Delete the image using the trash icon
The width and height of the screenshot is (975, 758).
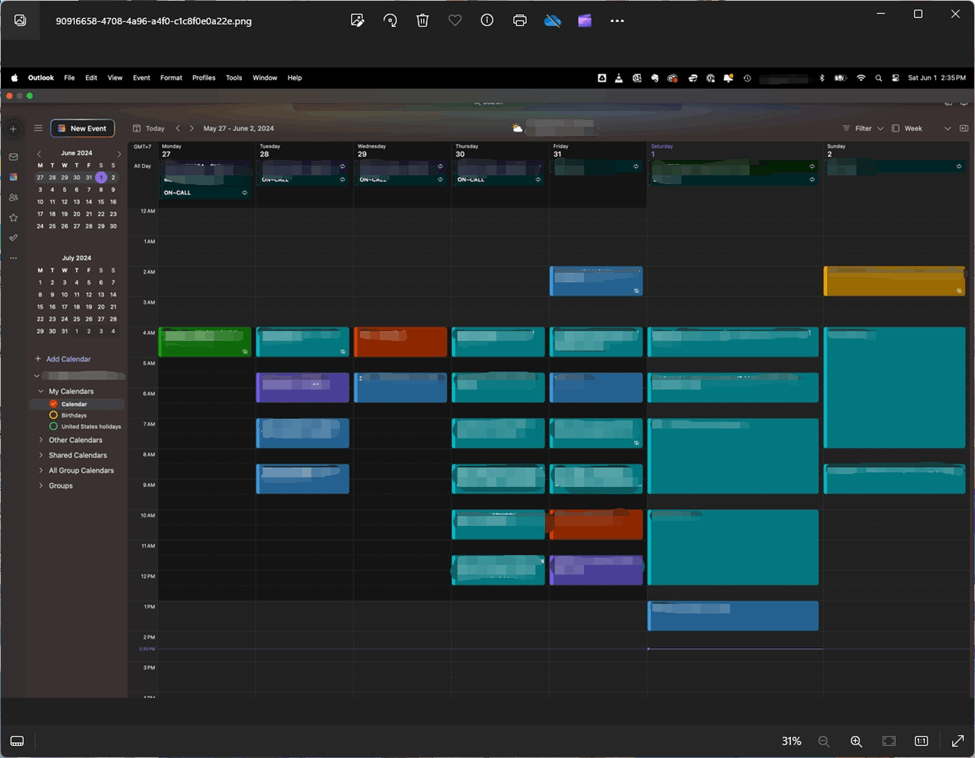coord(422,21)
